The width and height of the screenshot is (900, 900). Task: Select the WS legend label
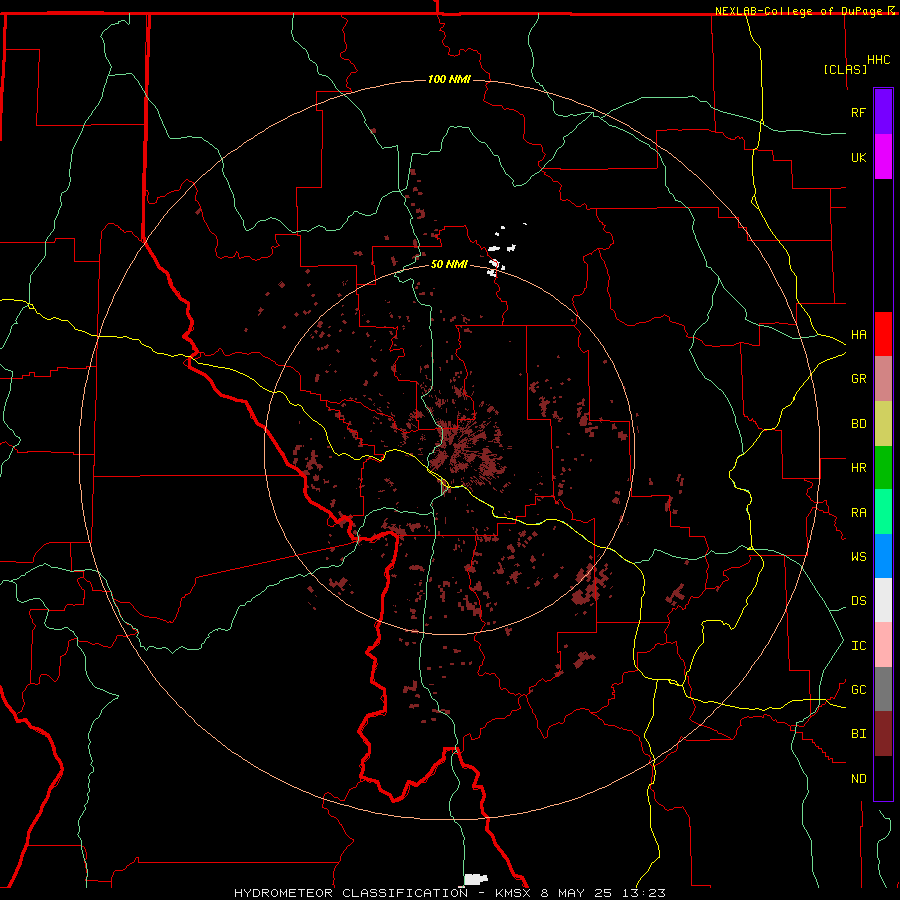(858, 557)
